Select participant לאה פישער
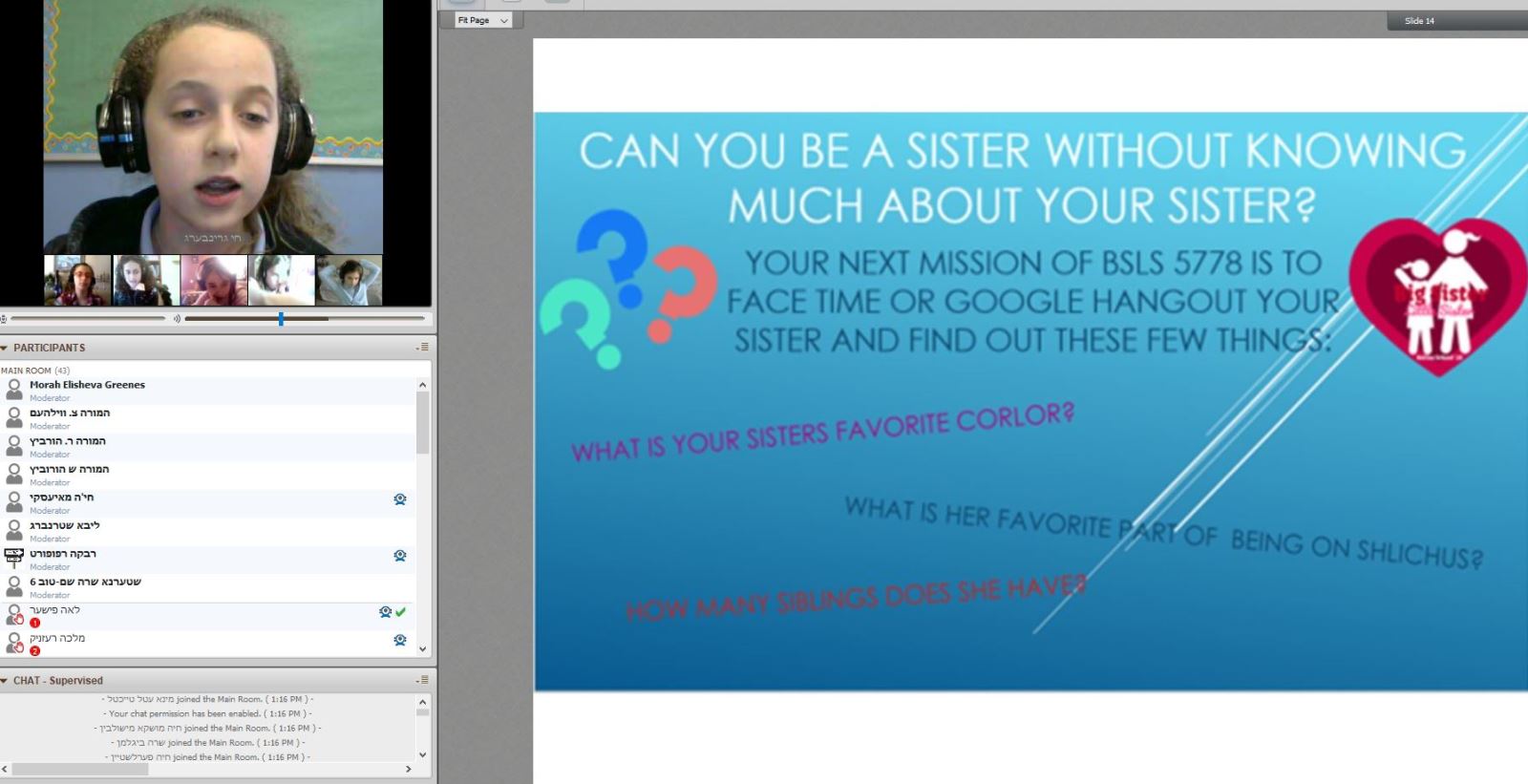1528x784 pixels. (x=208, y=616)
